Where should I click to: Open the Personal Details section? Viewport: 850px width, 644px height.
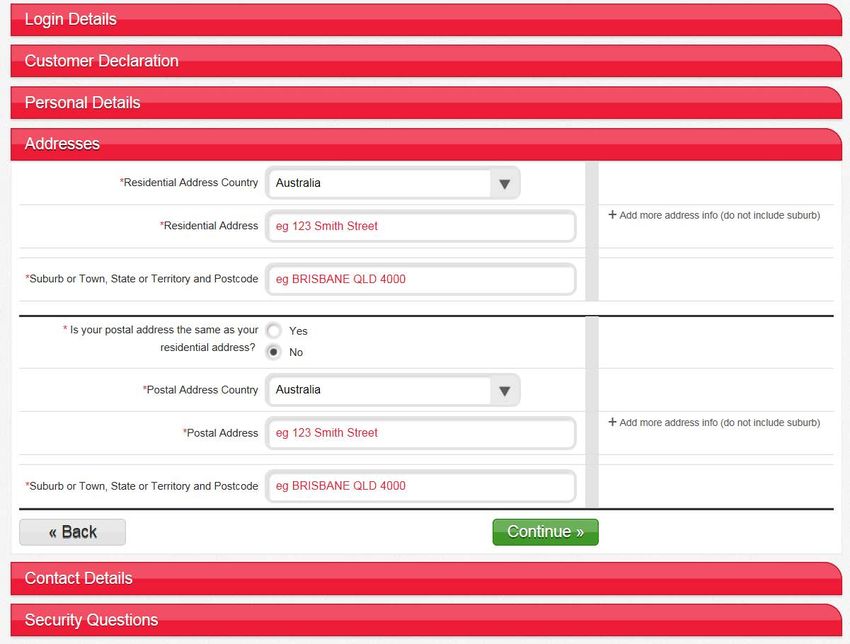pos(426,102)
